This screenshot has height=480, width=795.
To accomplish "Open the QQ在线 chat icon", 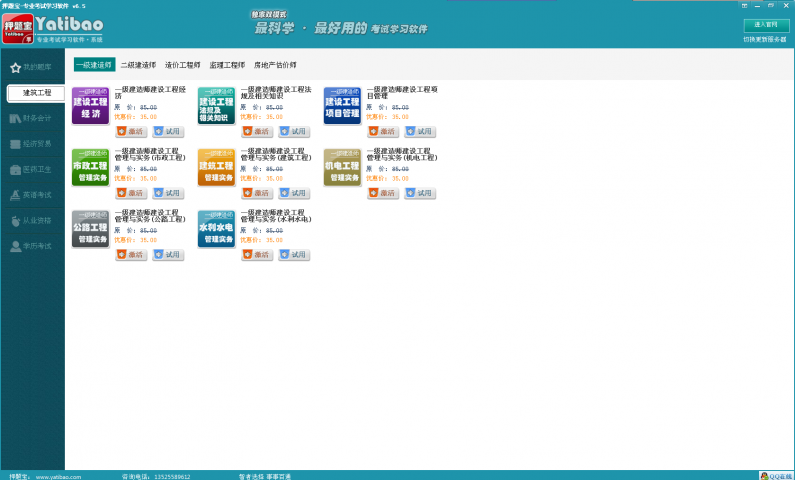I will 776,476.
